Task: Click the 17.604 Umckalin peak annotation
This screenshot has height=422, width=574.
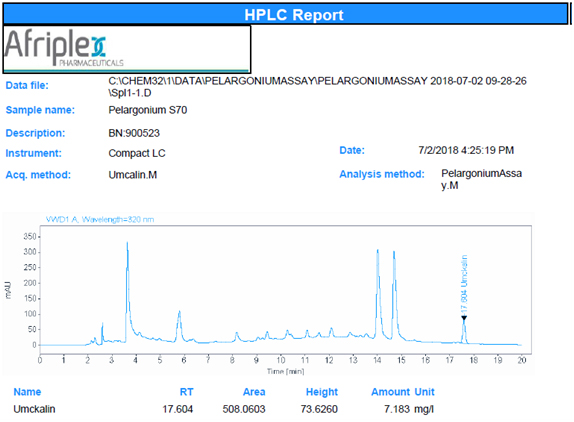Action: click(x=464, y=284)
